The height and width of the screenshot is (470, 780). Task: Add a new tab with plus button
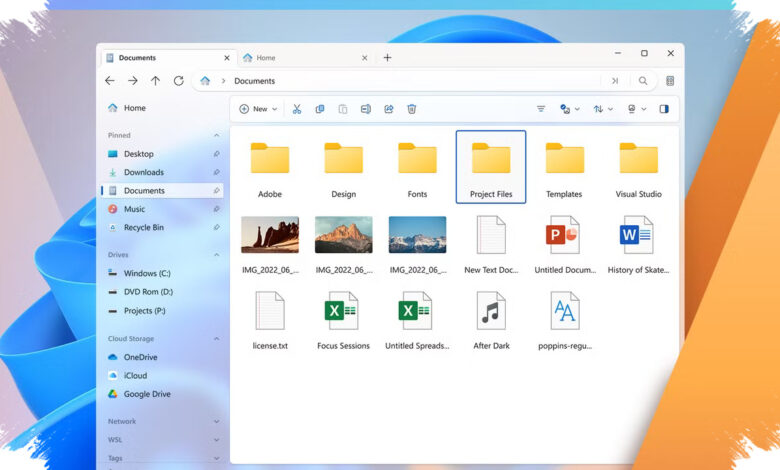(387, 58)
